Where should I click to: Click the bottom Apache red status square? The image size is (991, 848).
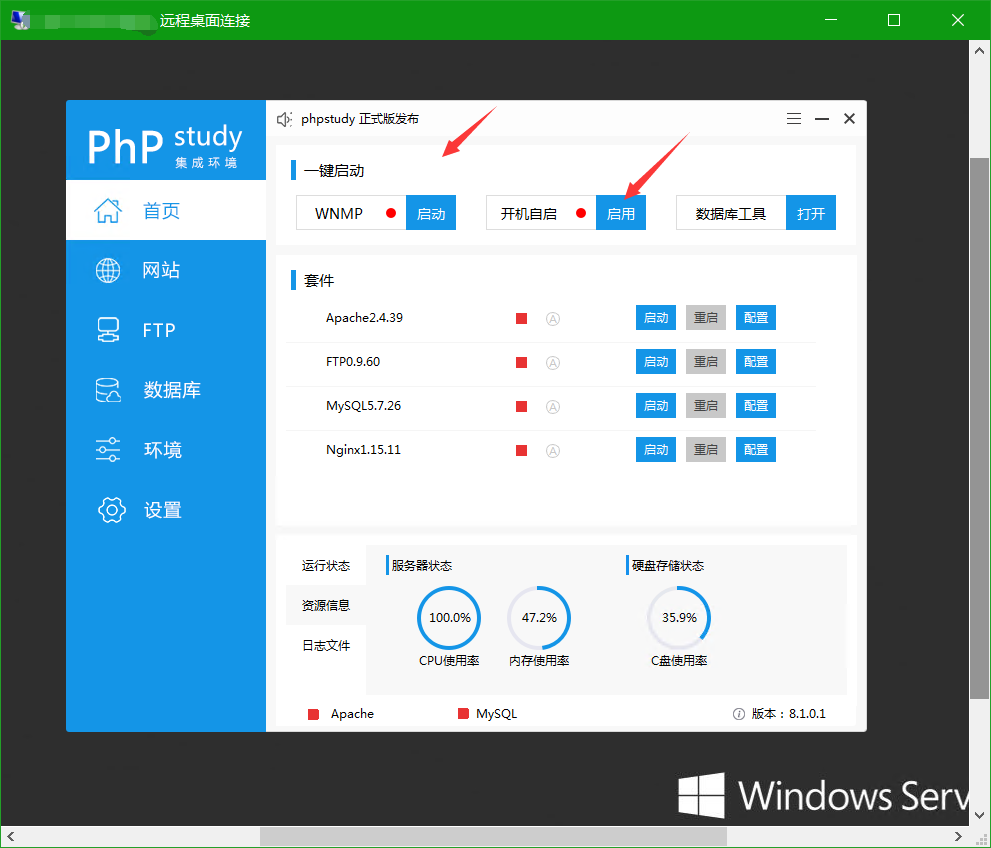pyautogui.click(x=313, y=714)
